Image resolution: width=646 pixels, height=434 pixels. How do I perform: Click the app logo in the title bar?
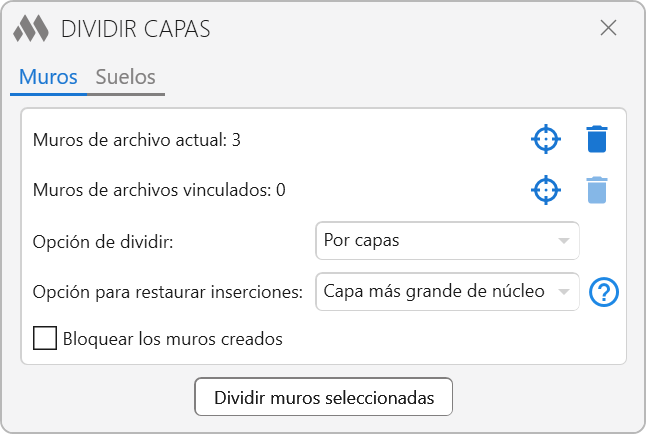[x=31, y=28]
